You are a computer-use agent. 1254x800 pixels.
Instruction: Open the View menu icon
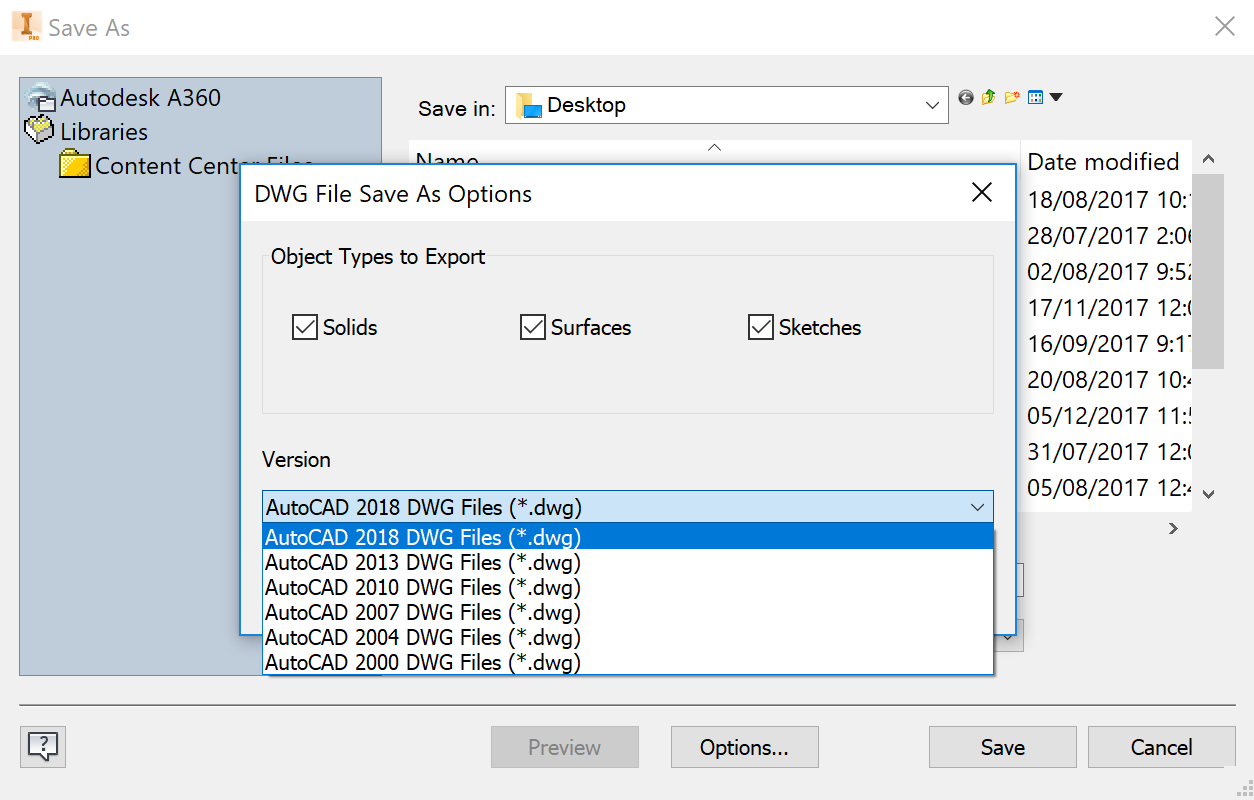click(x=1036, y=98)
